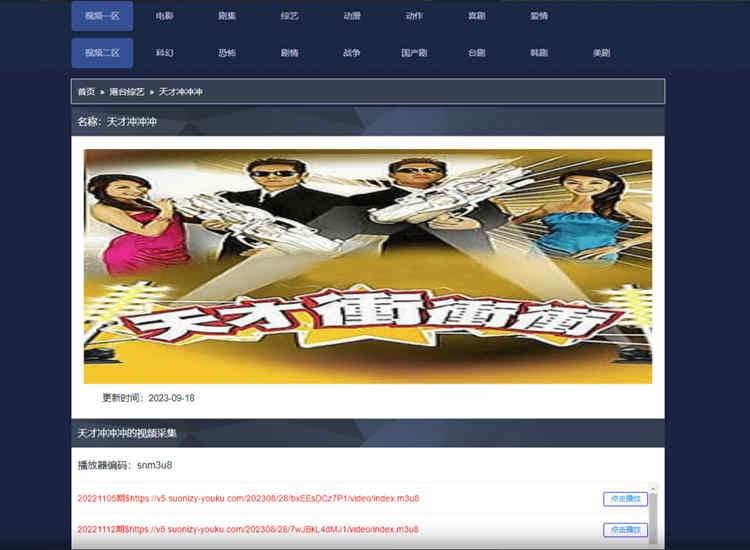750x550 pixels.
Task: Select the 剧集 navigation item
Action: [227, 16]
